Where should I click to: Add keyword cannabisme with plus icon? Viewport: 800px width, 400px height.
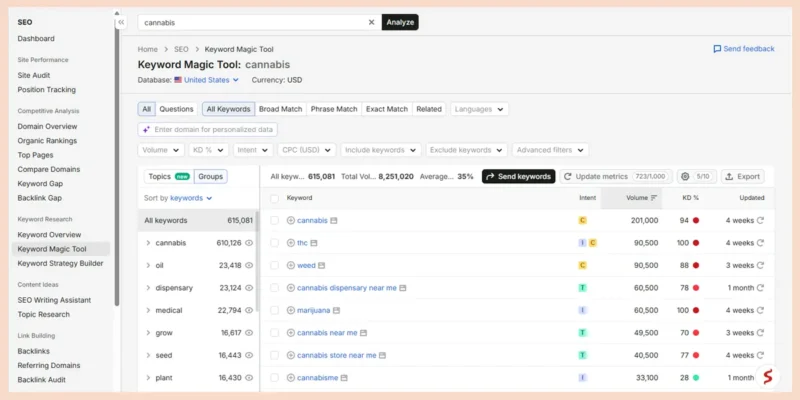click(291, 378)
